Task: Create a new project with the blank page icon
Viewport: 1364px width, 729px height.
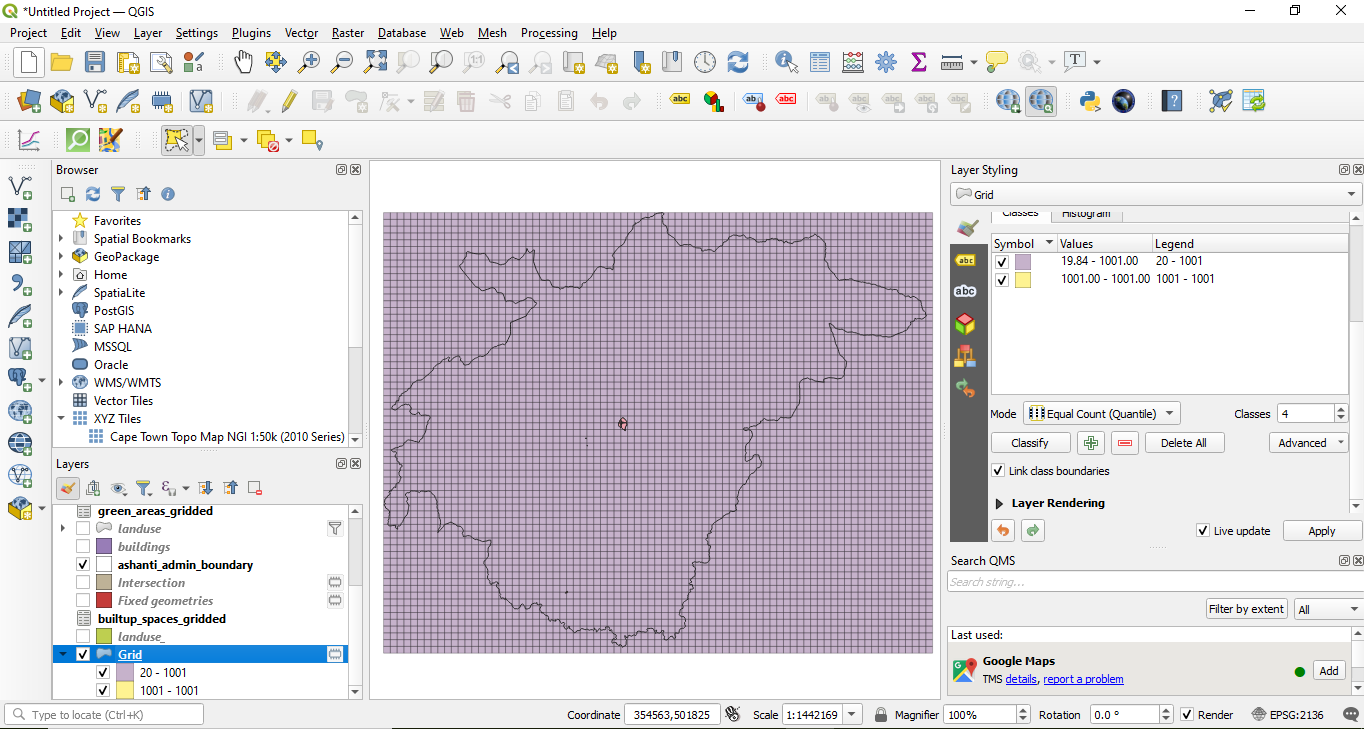Action: tap(29, 62)
